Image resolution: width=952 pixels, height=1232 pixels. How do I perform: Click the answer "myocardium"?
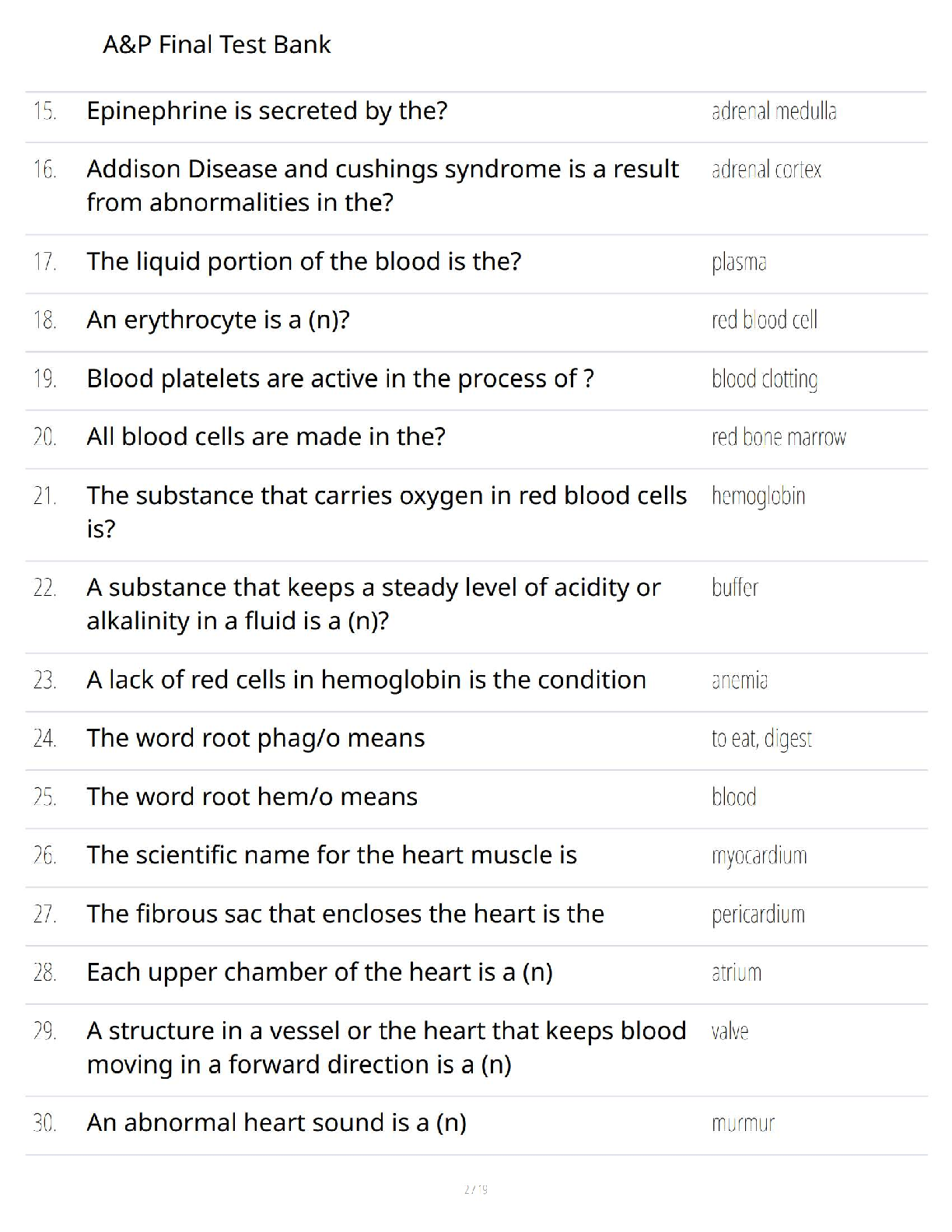(759, 856)
